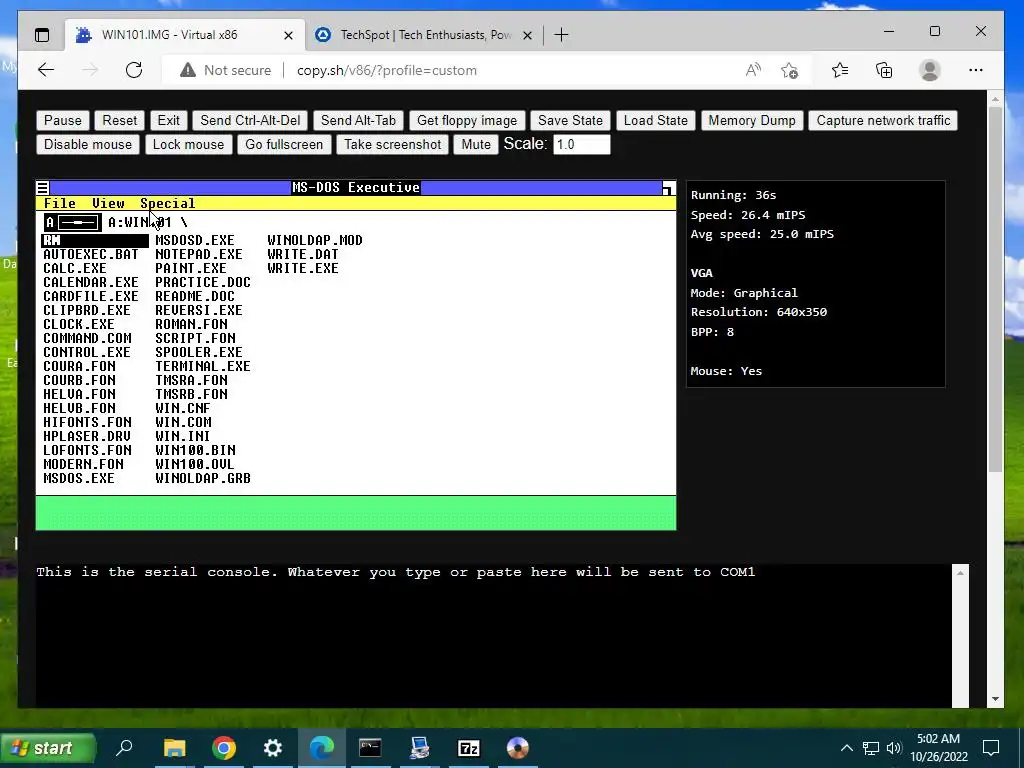
Task: Select CONTROL.EXE in the file list
Action: click(87, 352)
